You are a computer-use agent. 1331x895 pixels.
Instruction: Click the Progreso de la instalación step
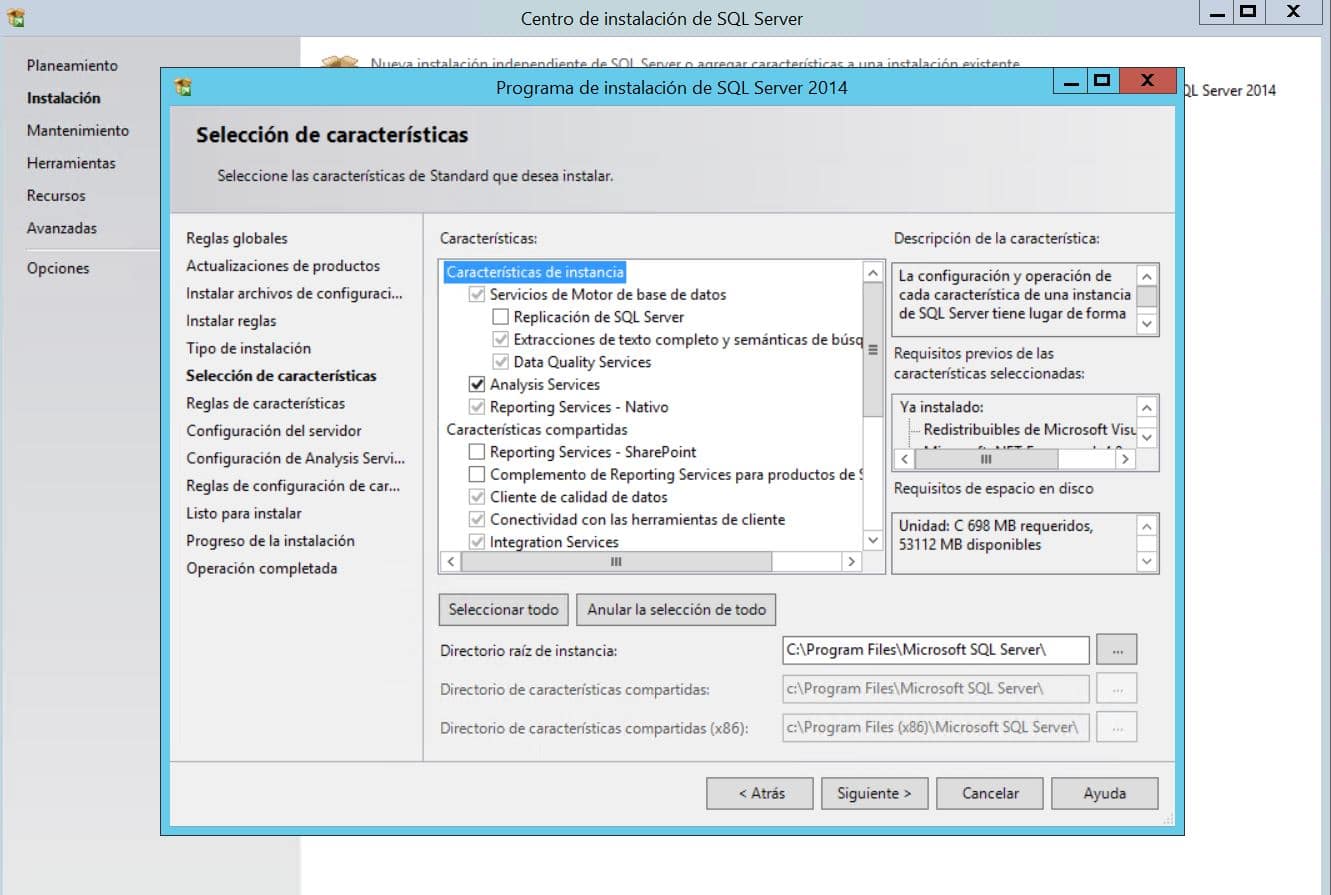(x=270, y=541)
